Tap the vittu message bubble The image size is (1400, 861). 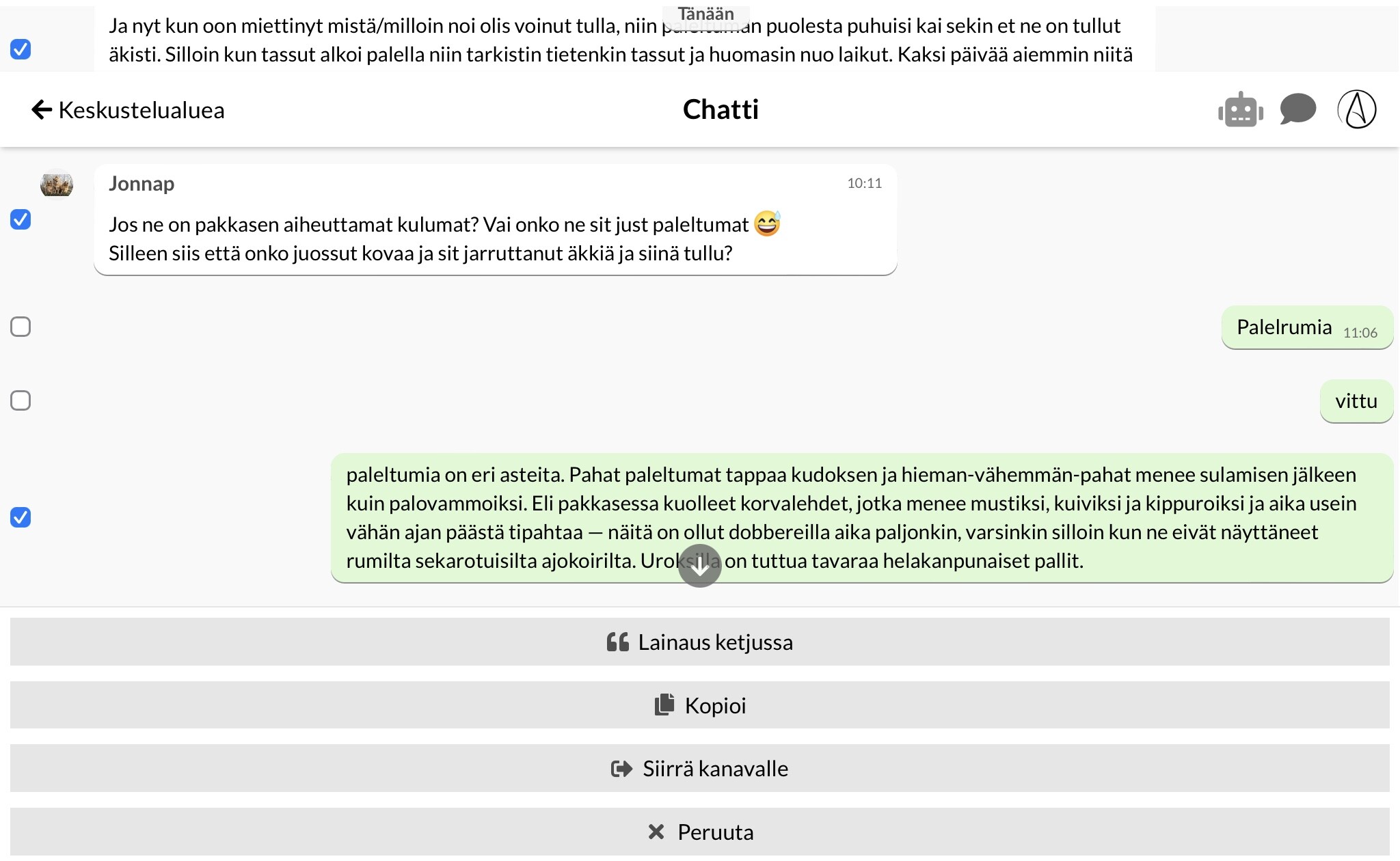click(x=1356, y=401)
